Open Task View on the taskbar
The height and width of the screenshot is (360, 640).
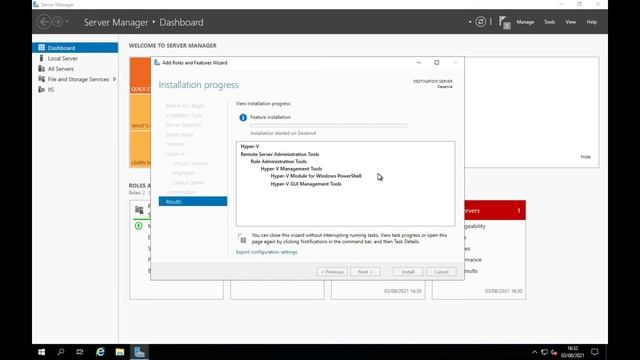(x=80, y=352)
